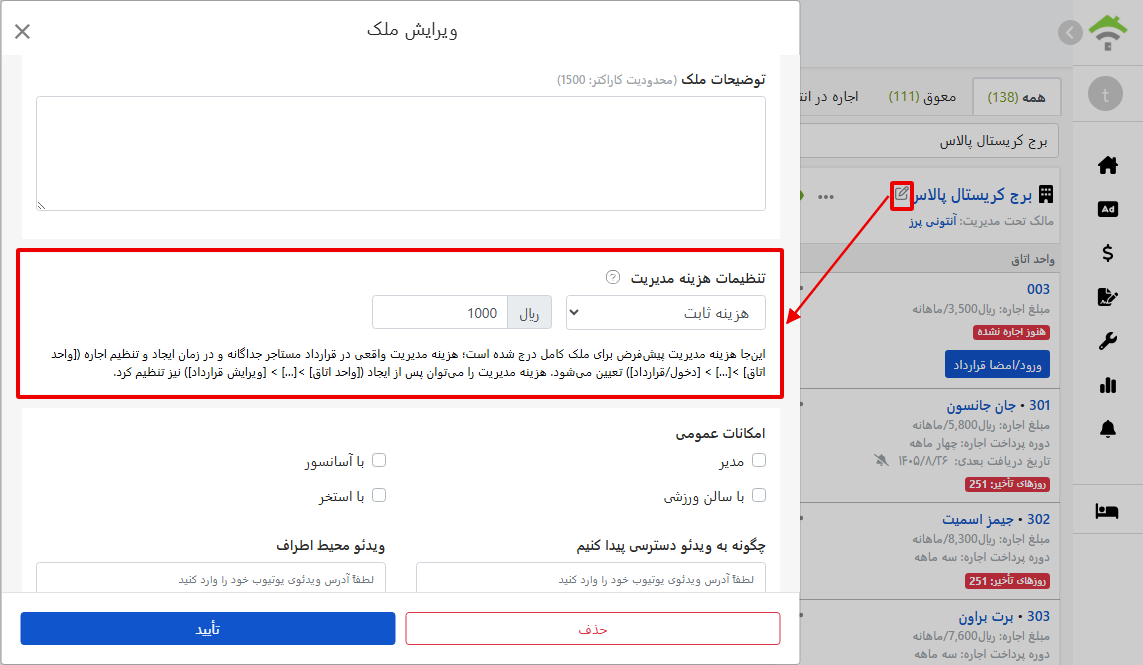Check the با آسانسور checkbox
The height and width of the screenshot is (665, 1143).
379,460
